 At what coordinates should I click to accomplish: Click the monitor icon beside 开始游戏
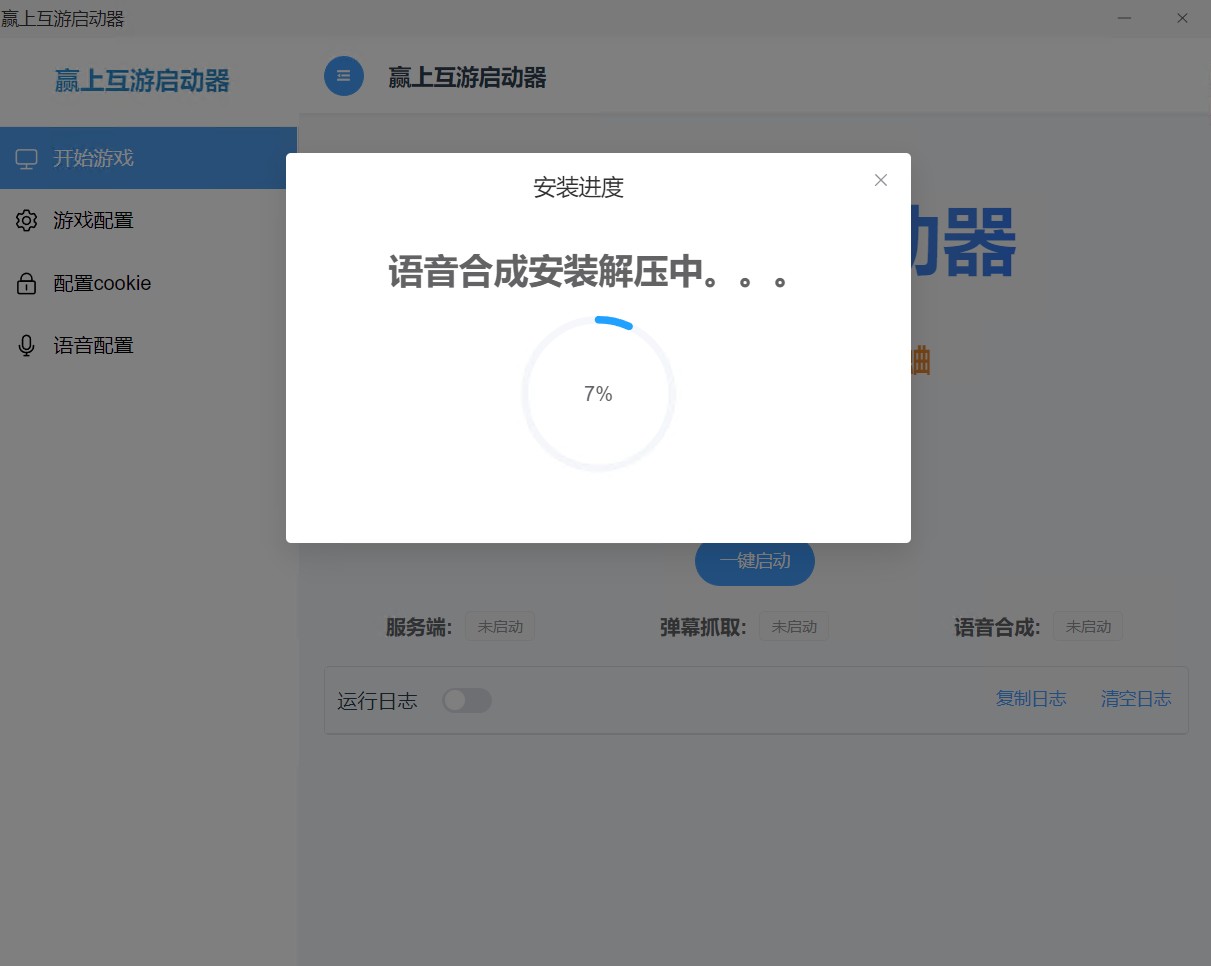point(27,159)
